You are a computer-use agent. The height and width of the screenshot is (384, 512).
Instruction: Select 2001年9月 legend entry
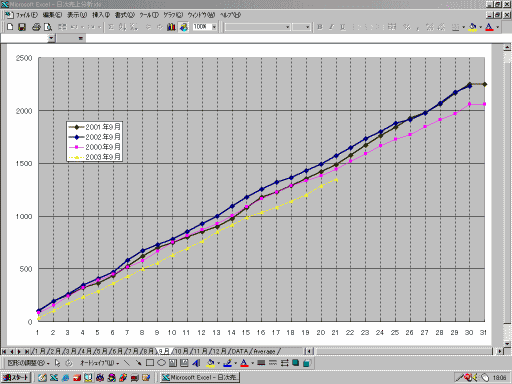point(94,127)
